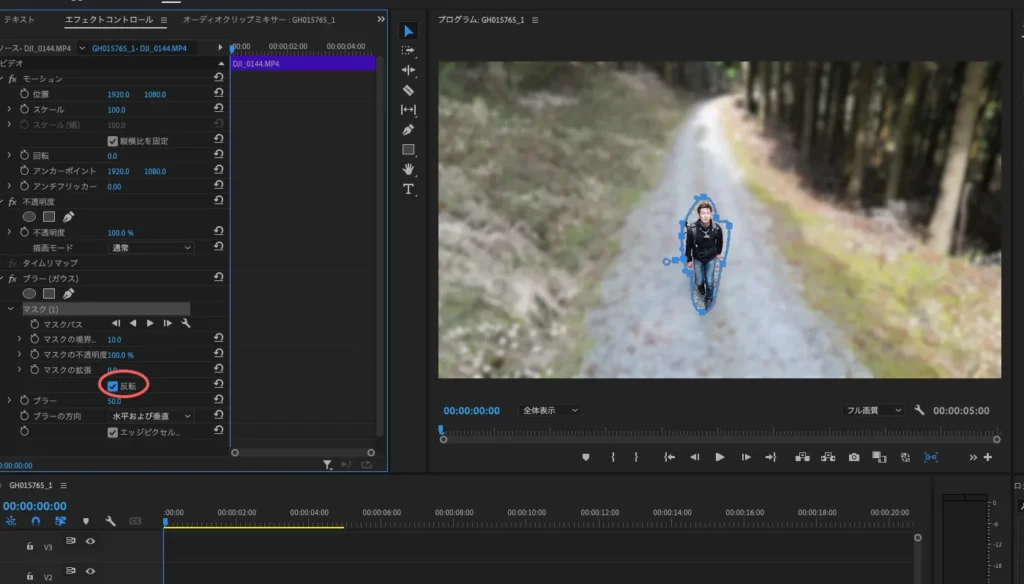The image size is (1024, 584).
Task: Select the Razor tool
Action: (408, 90)
